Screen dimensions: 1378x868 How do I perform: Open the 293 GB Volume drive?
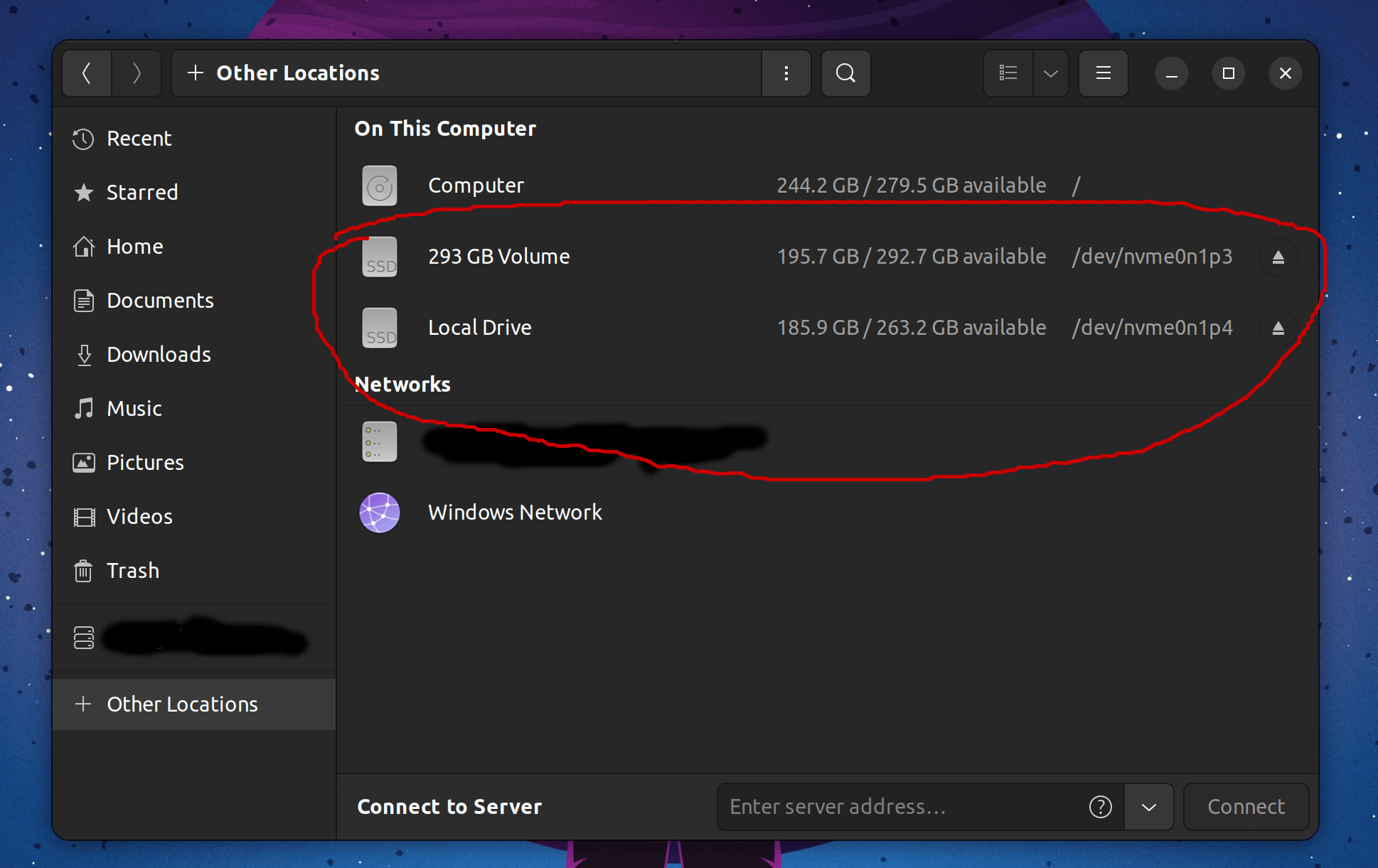pos(498,256)
